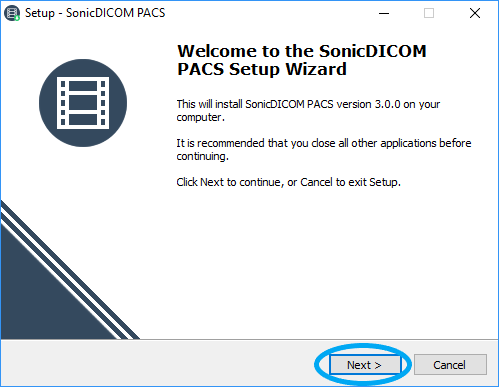Click blank white area below the instructions
Image resolution: width=499 pixels, height=387 pixels.
click(320, 263)
